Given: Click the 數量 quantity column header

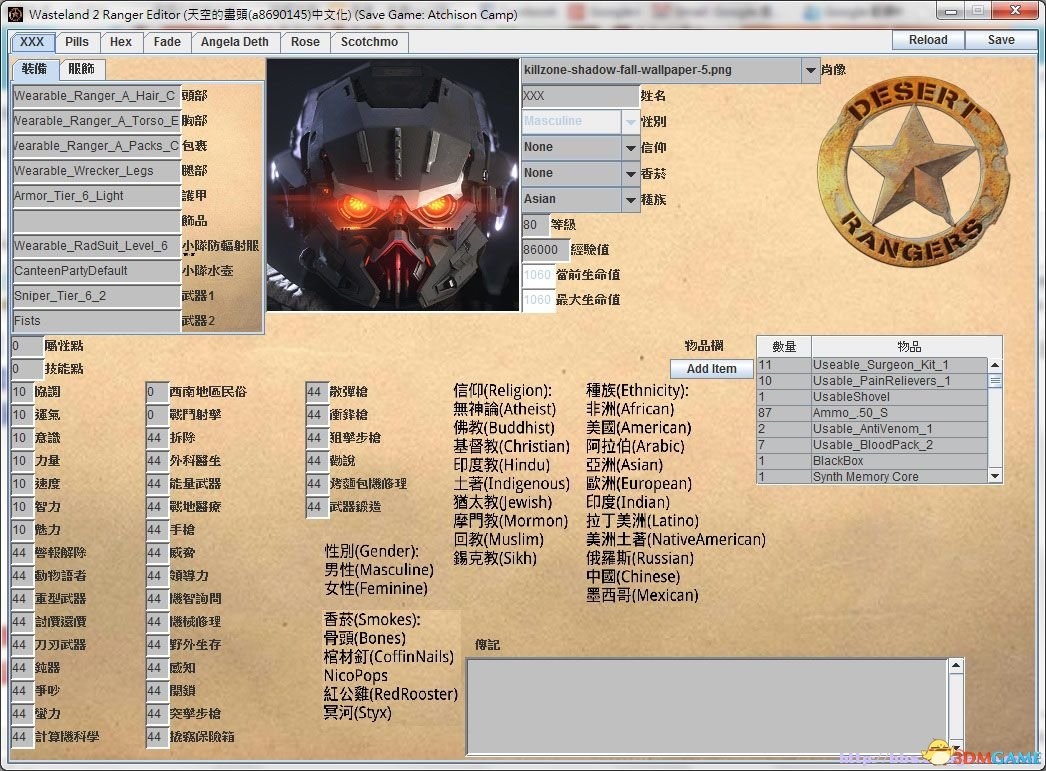Looking at the screenshot, I should (x=784, y=347).
